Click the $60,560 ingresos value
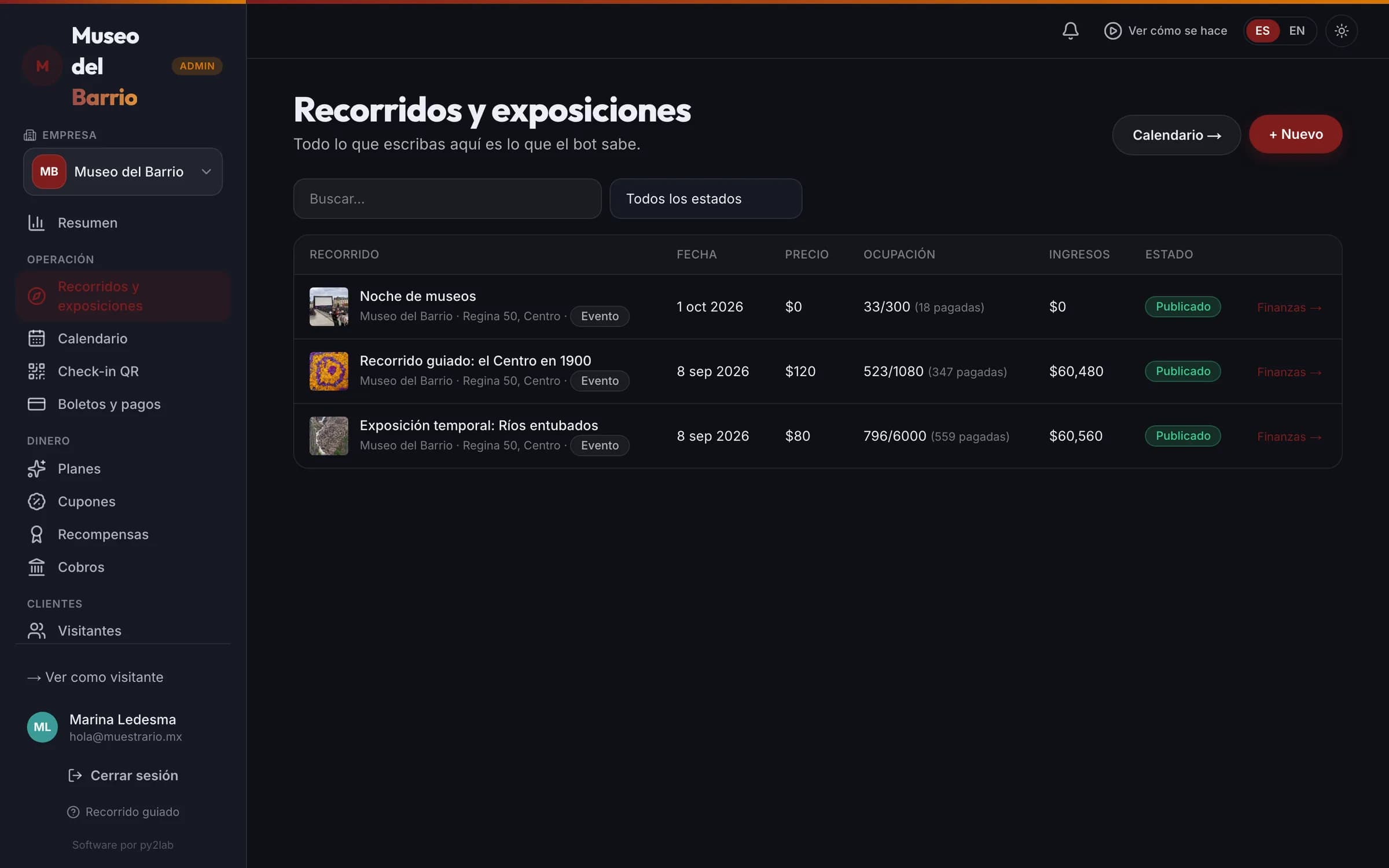 click(1076, 436)
